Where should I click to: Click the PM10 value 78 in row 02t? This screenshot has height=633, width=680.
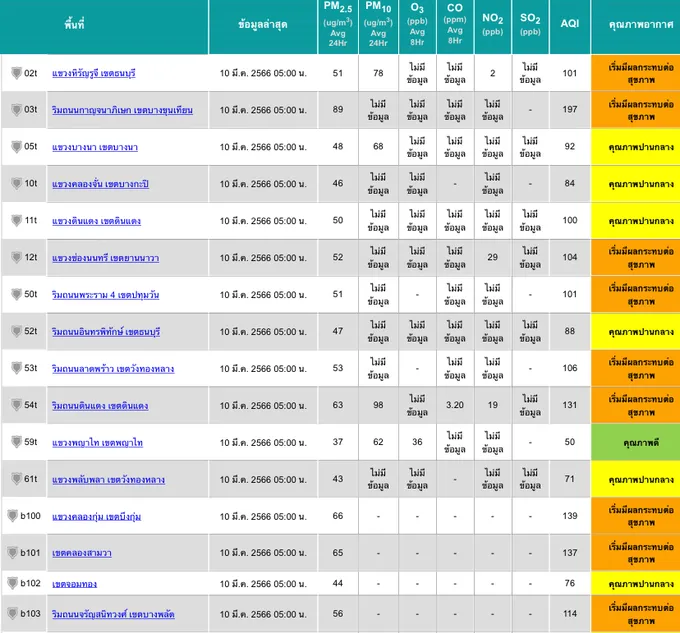pos(378,73)
